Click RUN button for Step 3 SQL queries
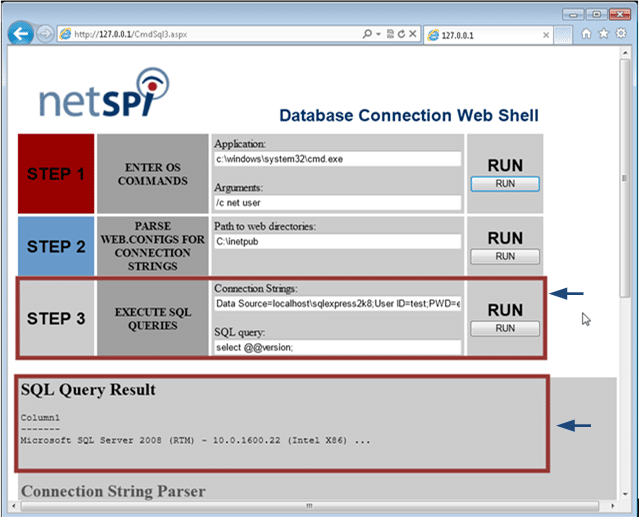 click(x=505, y=328)
